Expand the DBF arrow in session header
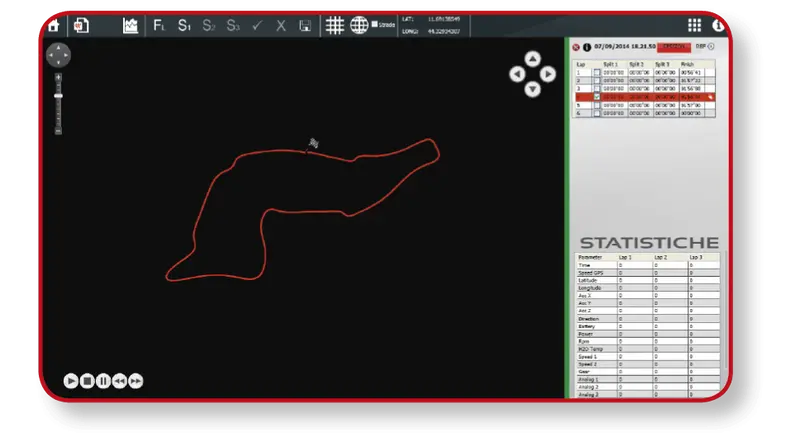The height and width of the screenshot is (442, 800). (x=711, y=46)
